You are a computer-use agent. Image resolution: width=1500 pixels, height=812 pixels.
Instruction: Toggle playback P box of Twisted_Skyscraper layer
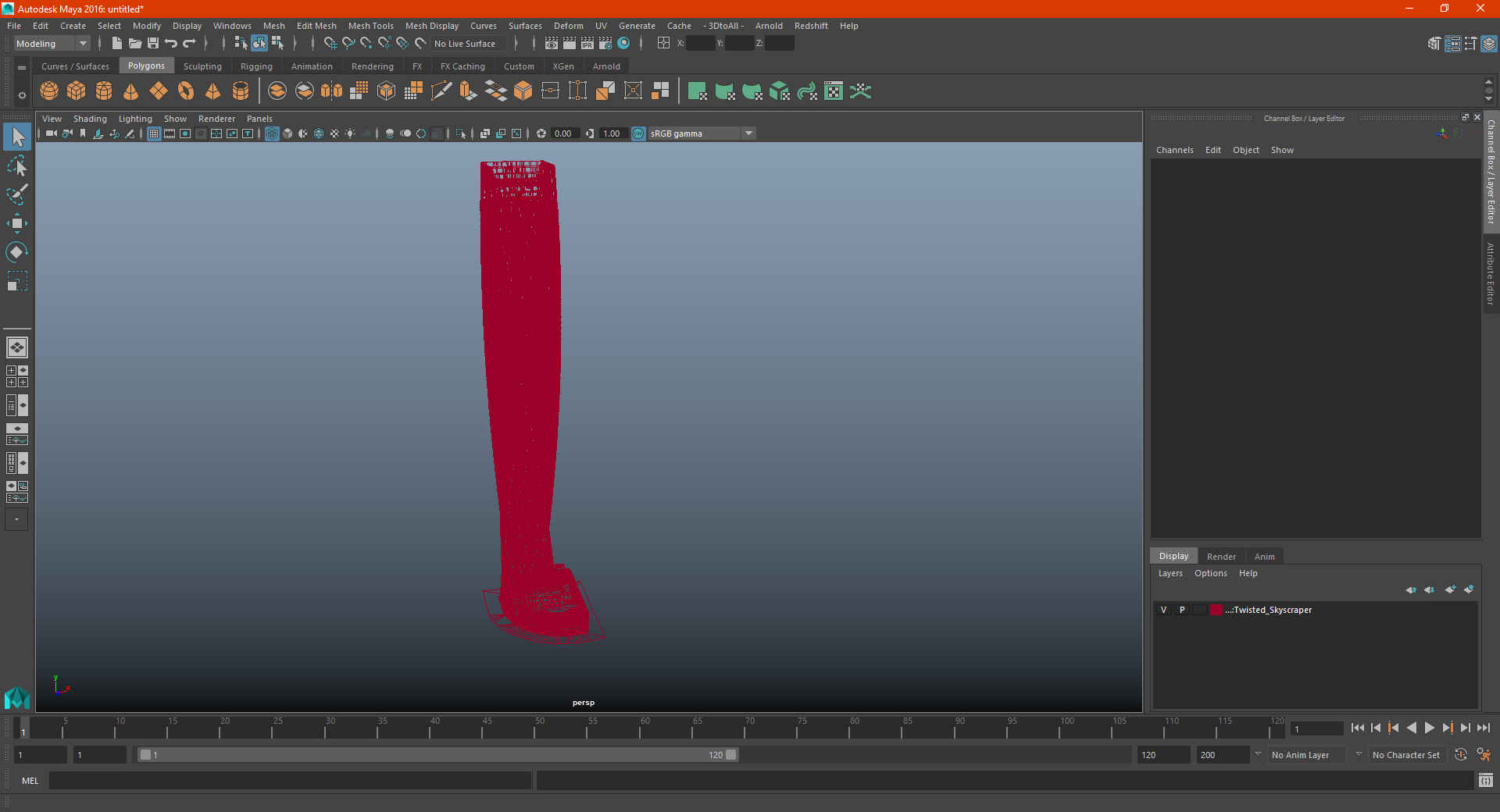coord(1182,611)
